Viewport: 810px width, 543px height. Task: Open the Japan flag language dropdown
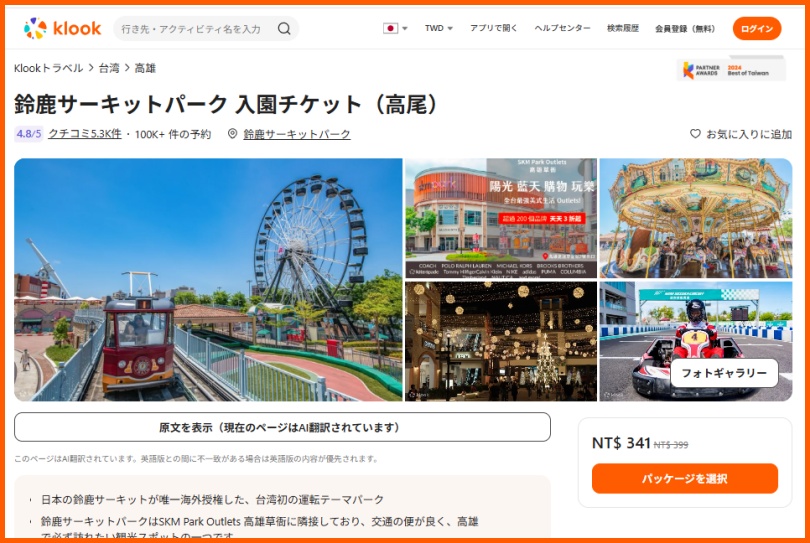point(395,28)
